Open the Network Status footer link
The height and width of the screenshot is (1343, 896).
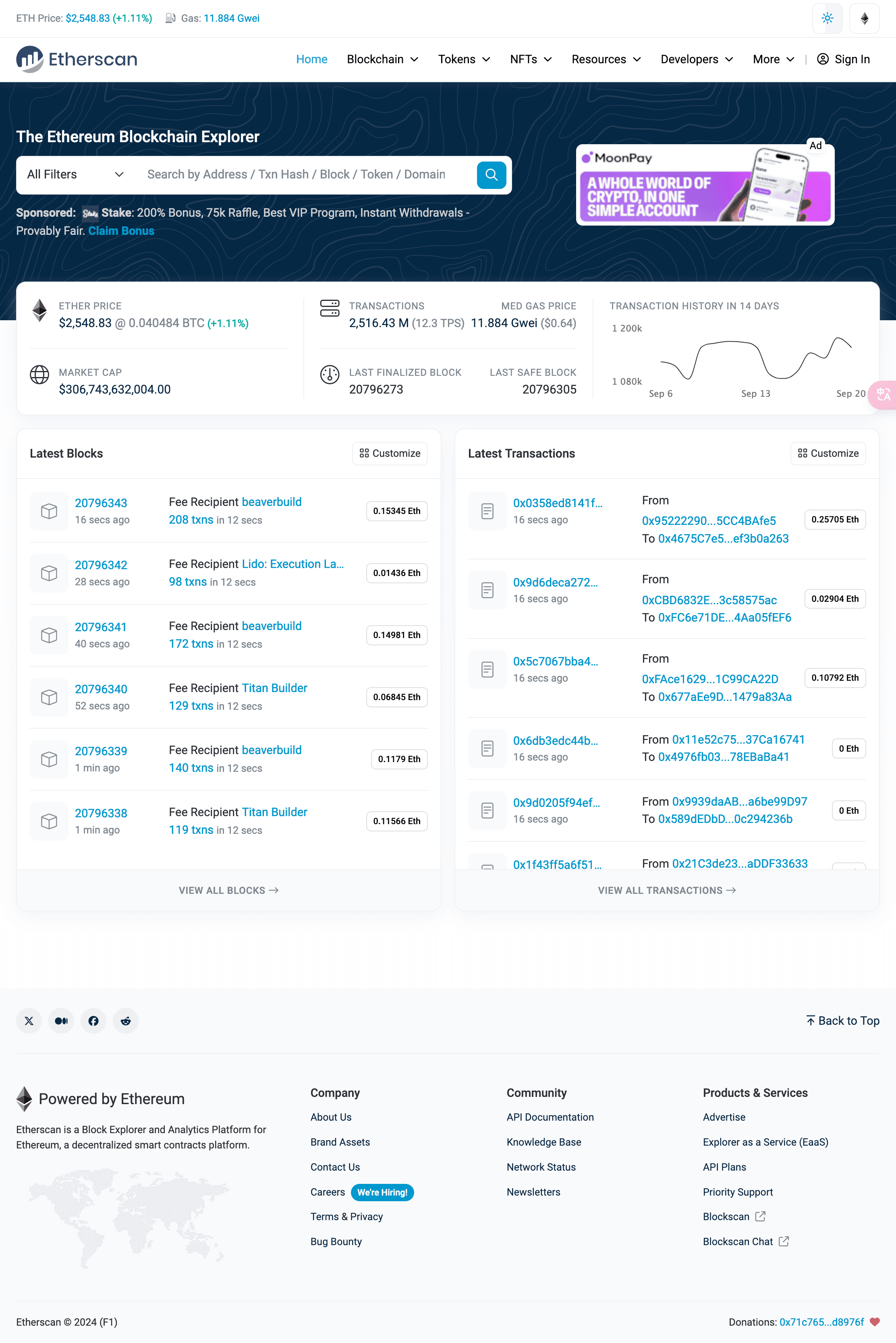click(541, 1167)
